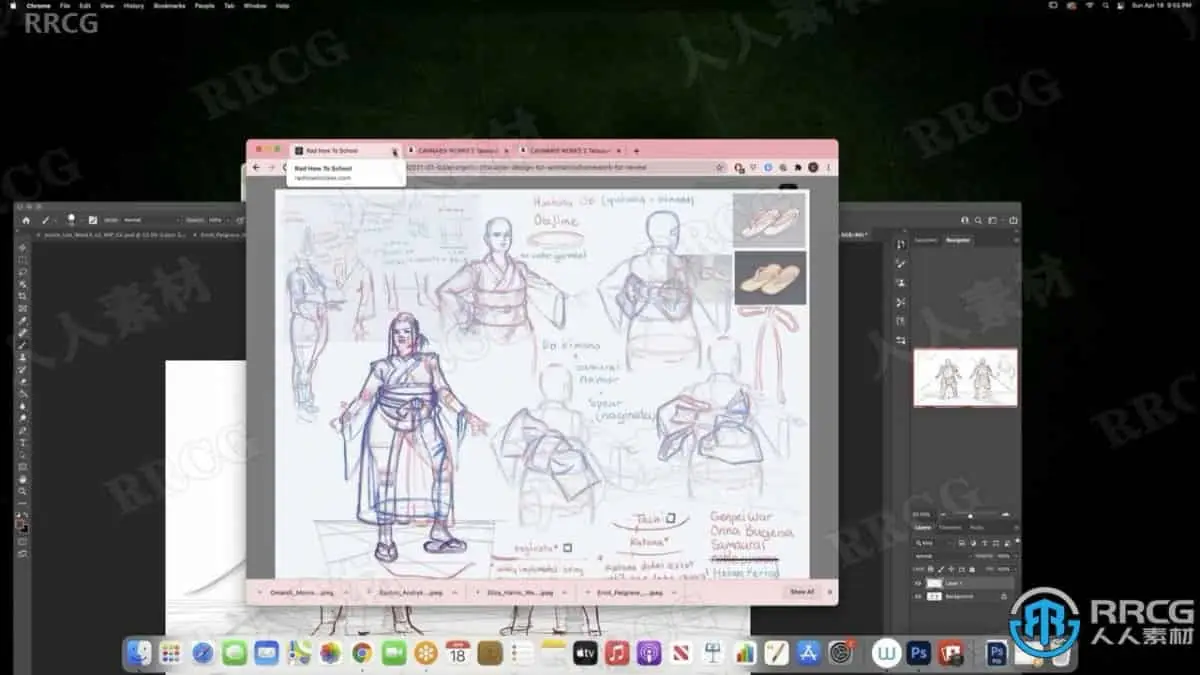Screen dimensions: 1200x675
Task: Select the Hand tool in Photoshop toolbar
Action: pyautogui.click(x=22, y=478)
